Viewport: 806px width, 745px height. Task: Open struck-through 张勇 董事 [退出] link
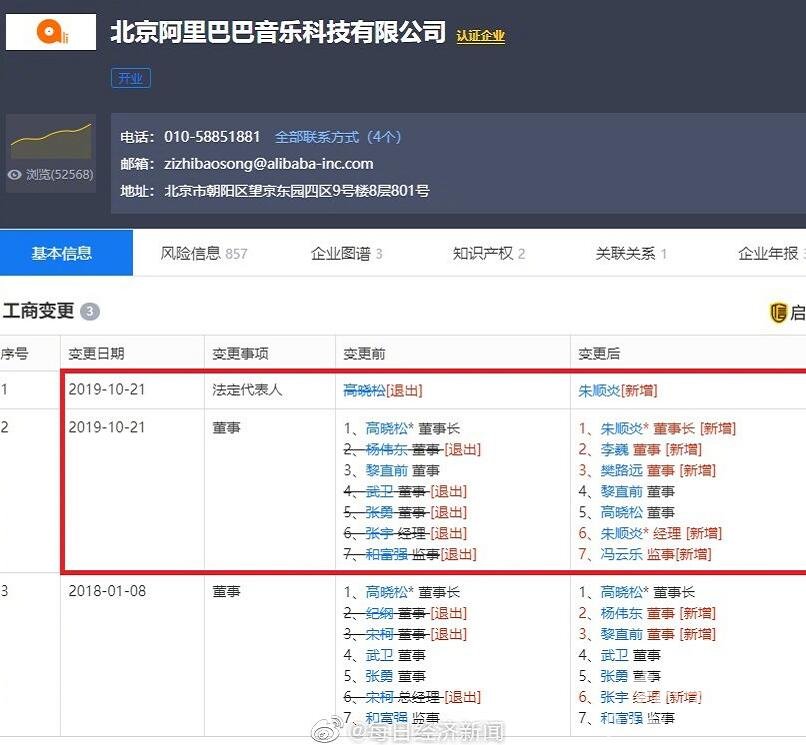[x=405, y=512]
